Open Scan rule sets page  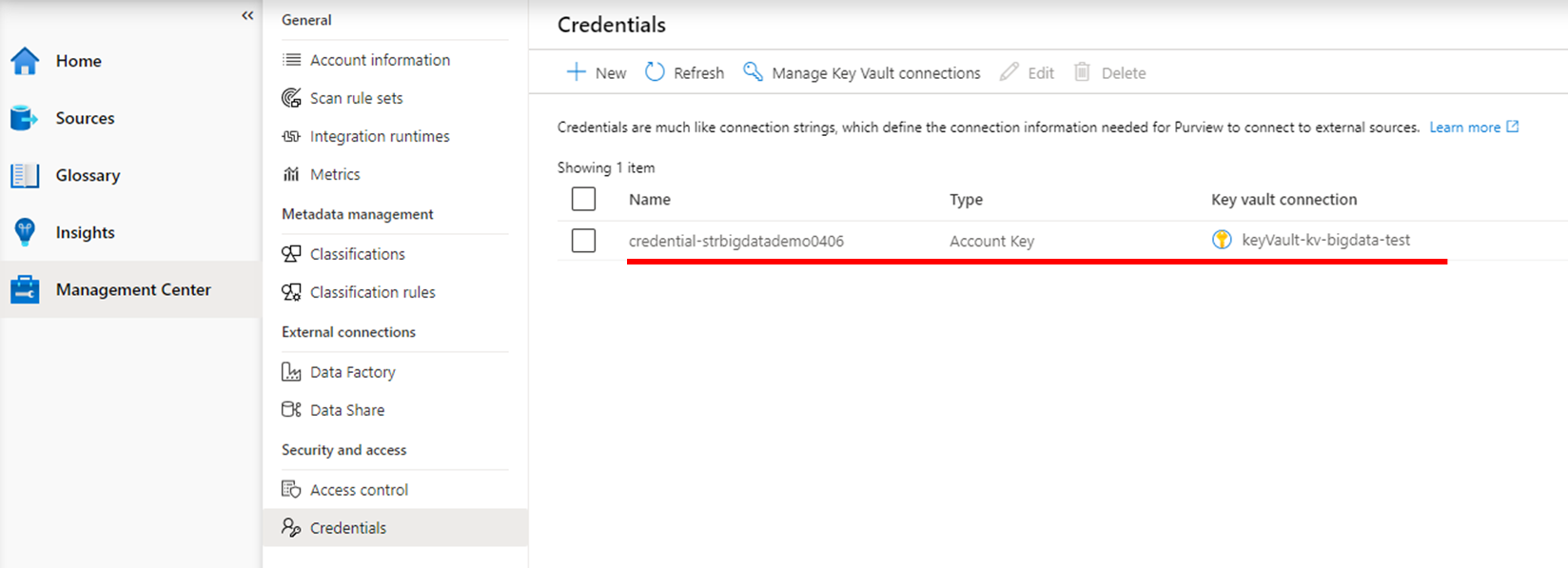tap(357, 98)
